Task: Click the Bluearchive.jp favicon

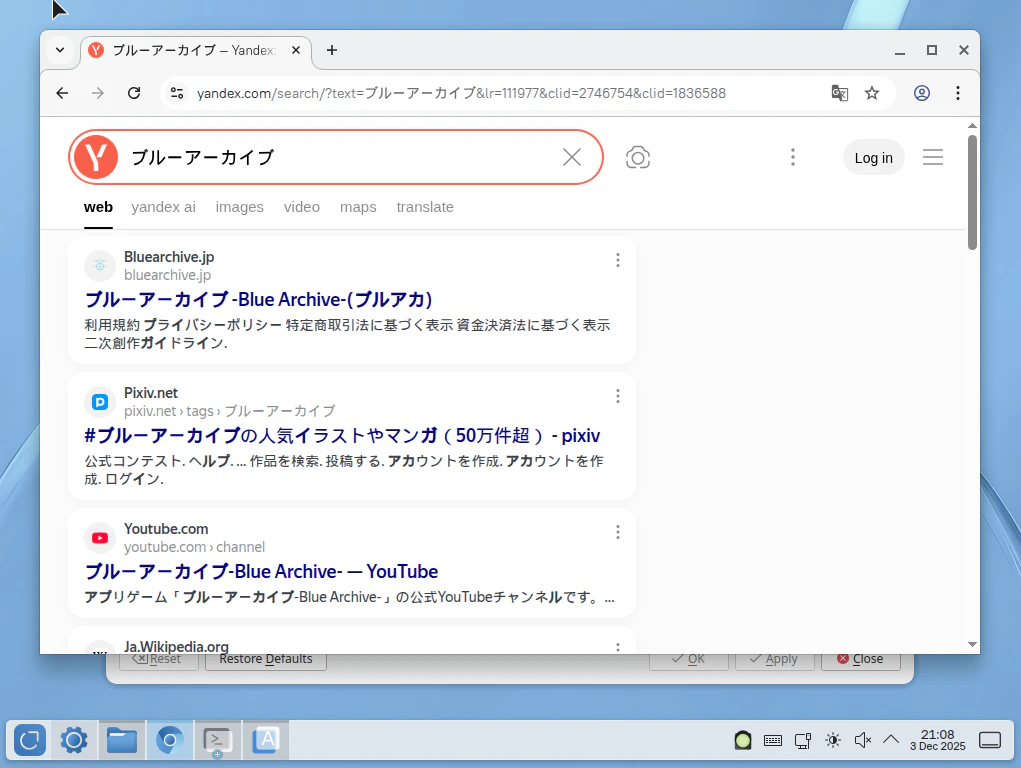Action: point(100,266)
